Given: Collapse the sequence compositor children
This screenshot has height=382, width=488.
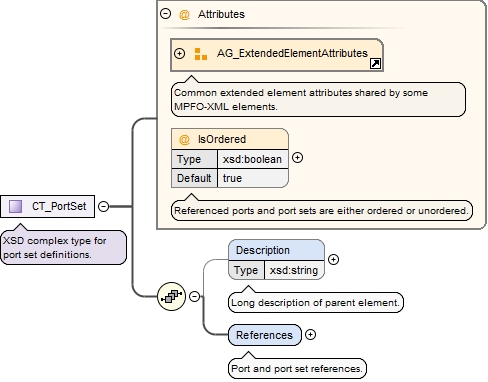Looking at the screenshot, I should [194, 296].
